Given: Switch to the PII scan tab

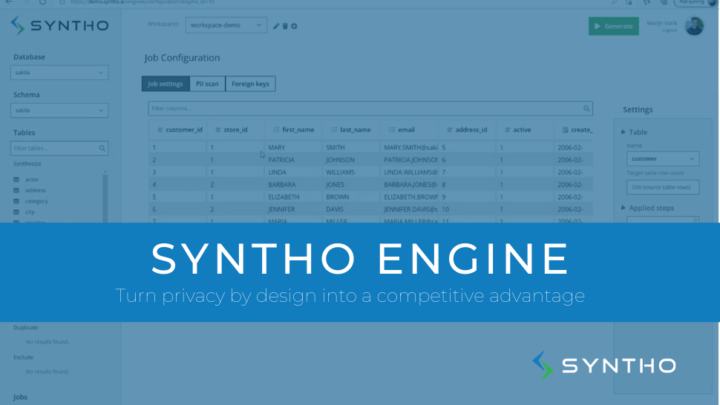Looking at the screenshot, I should (x=207, y=84).
